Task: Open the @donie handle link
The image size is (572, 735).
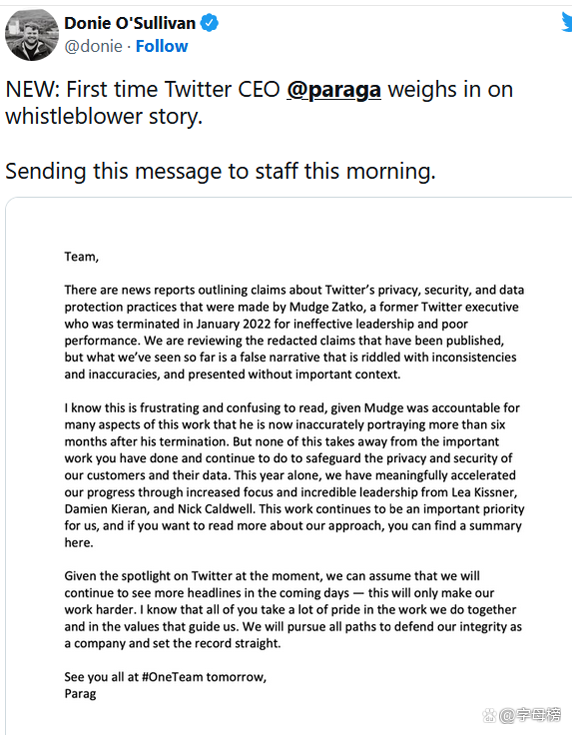Action: 93,46
